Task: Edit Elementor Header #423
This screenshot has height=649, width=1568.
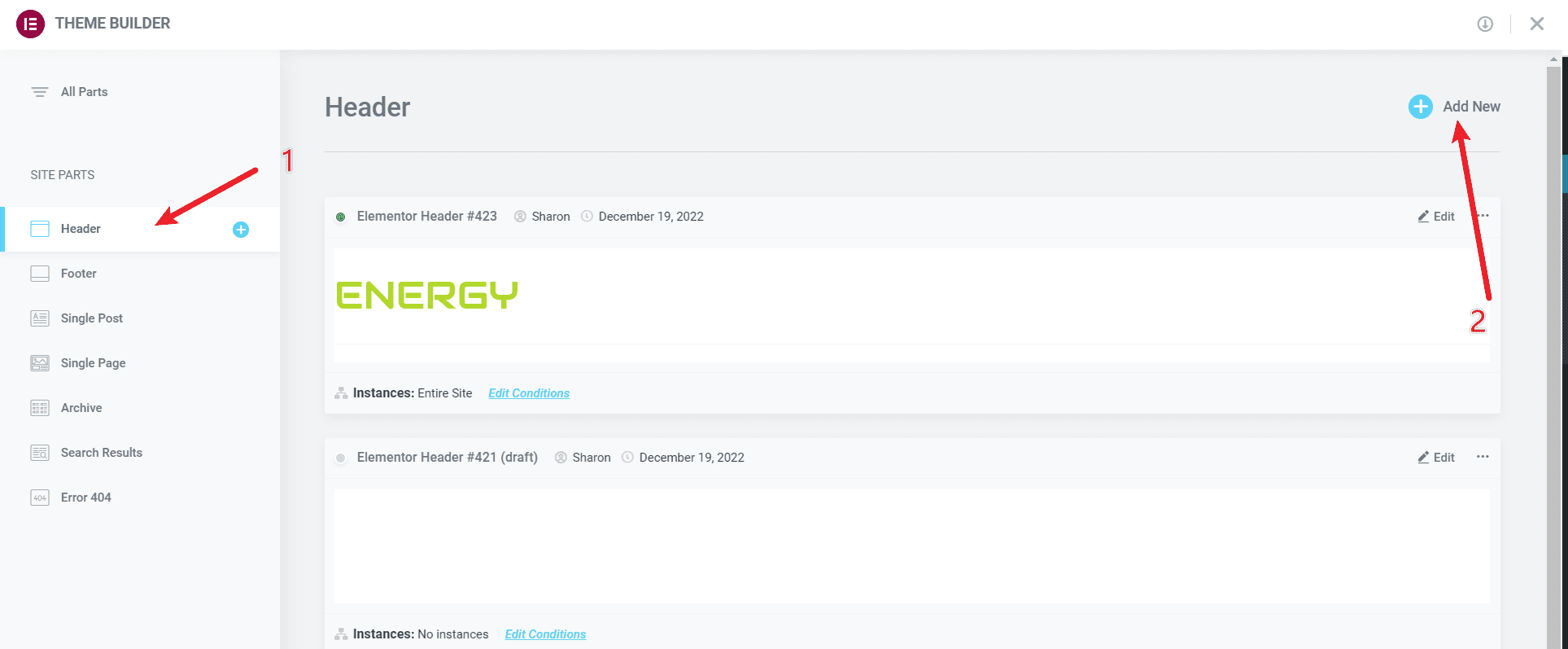Action: coord(1436,217)
